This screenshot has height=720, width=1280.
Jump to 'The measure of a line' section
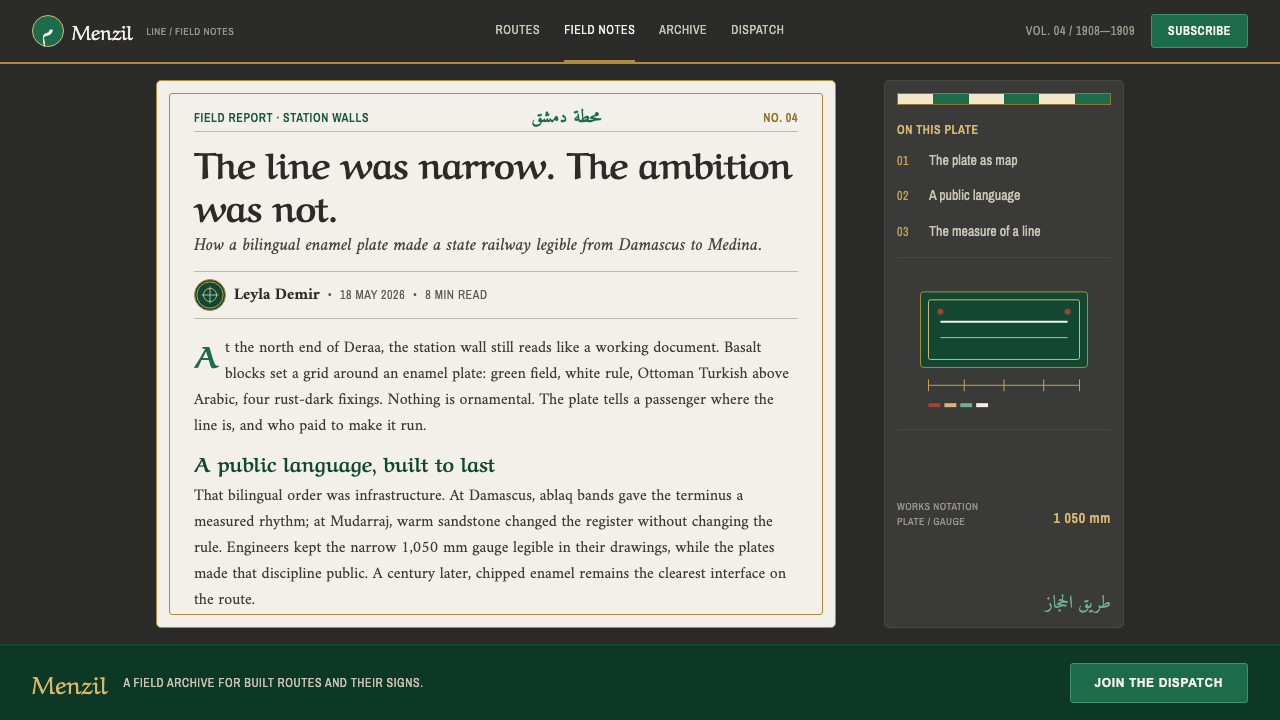coord(984,231)
